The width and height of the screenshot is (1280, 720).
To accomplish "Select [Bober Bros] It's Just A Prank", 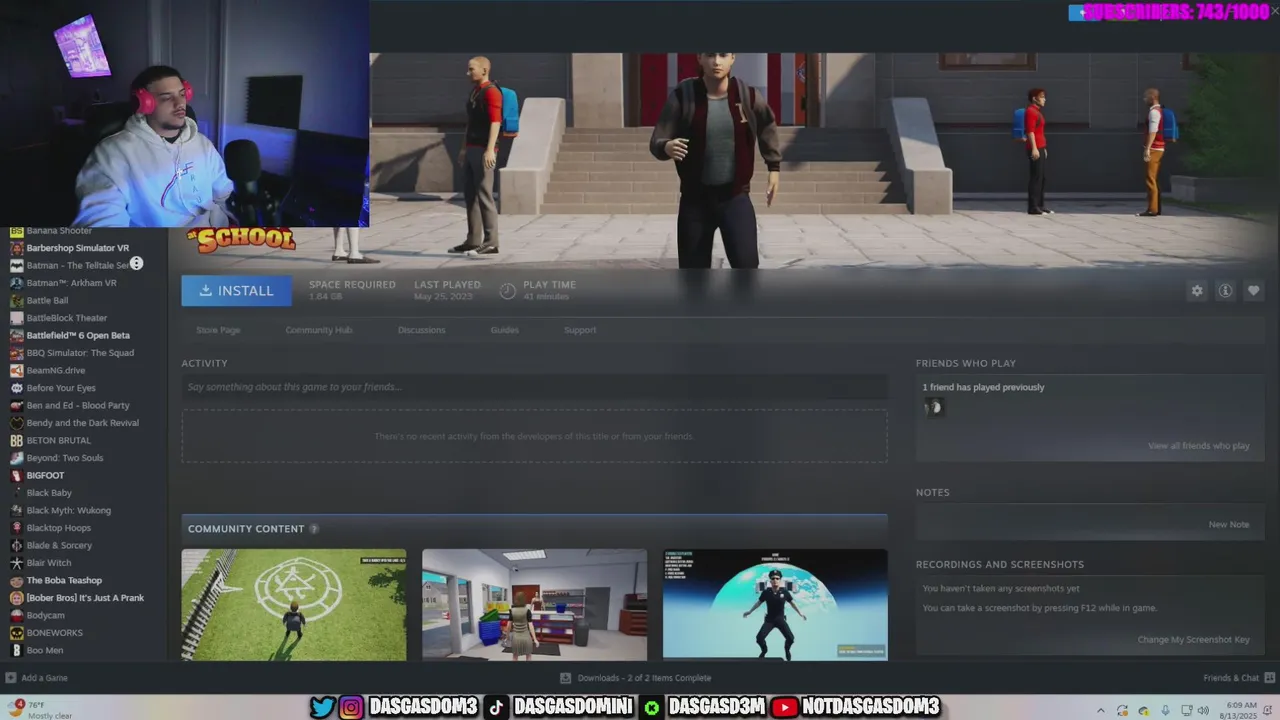I will pyautogui.click(x=85, y=598).
